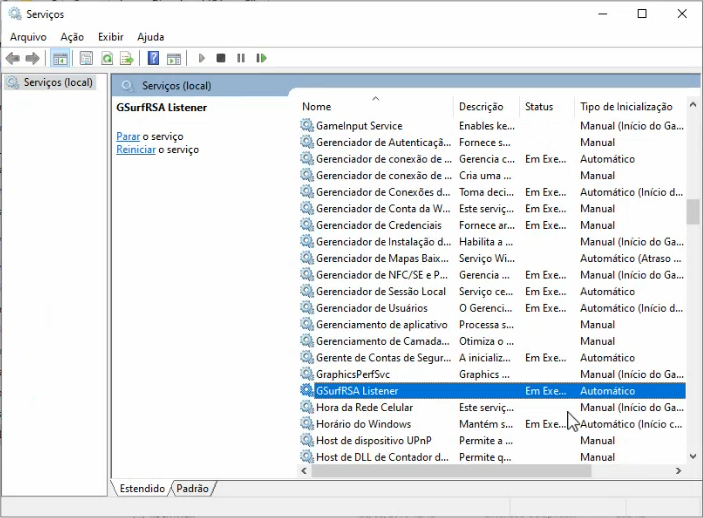
Task: Click the gear icon of Gerenciador de Credenciais
Action: (307, 225)
